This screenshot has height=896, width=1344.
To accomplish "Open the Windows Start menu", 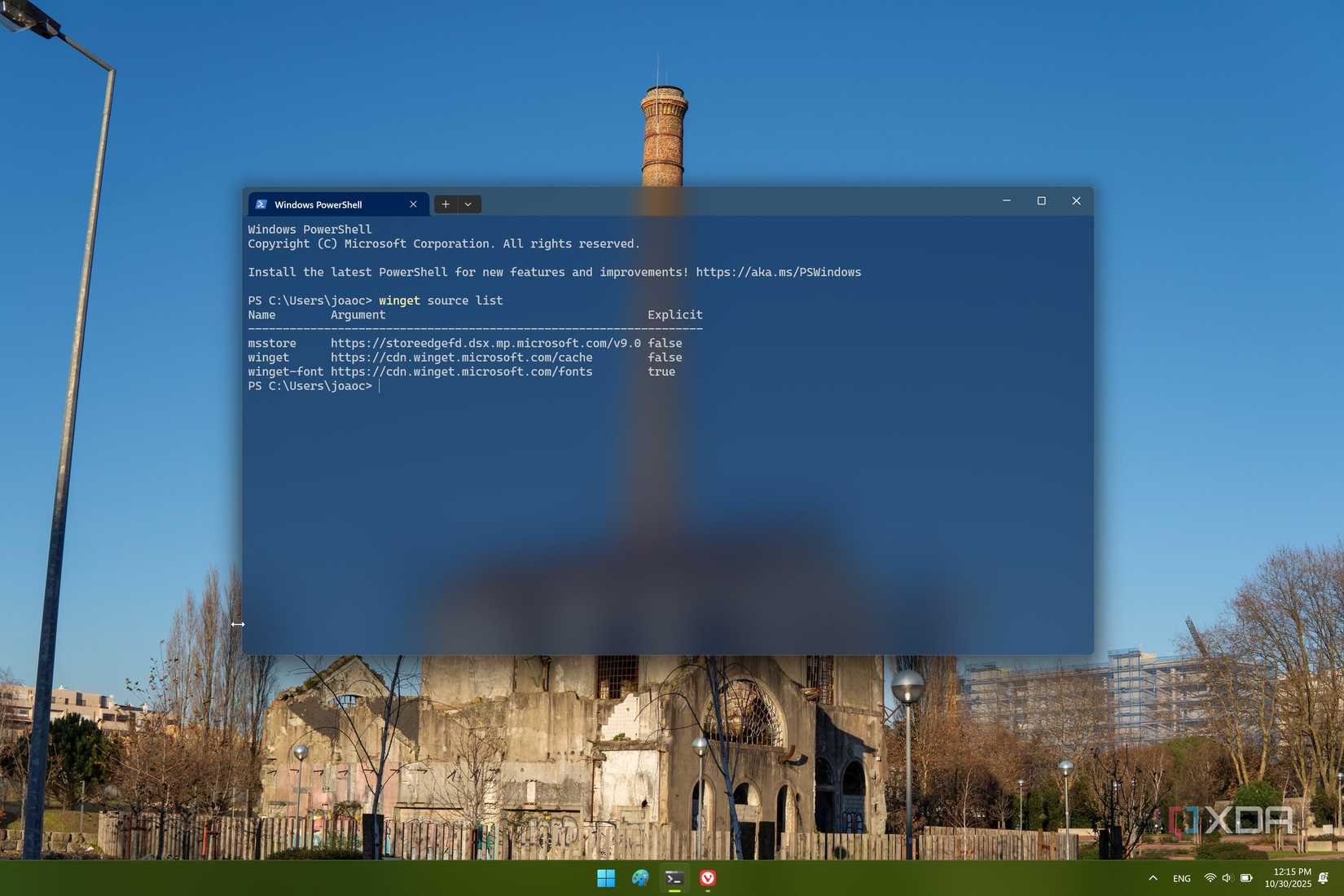I will click(605, 878).
